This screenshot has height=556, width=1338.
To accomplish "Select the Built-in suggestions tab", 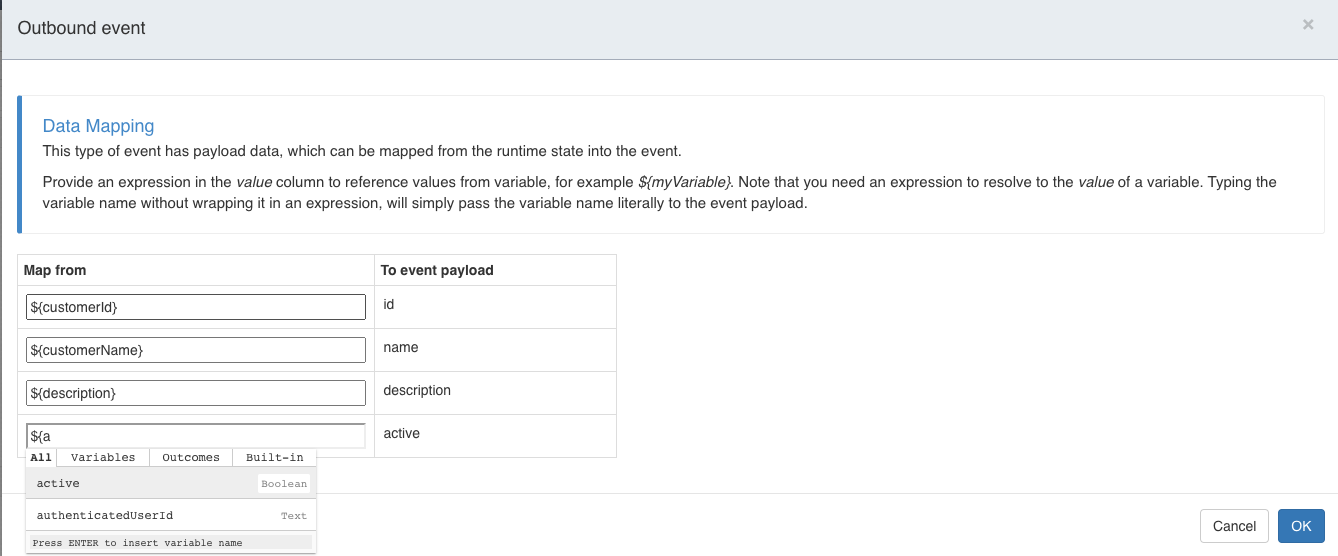I will coord(275,457).
